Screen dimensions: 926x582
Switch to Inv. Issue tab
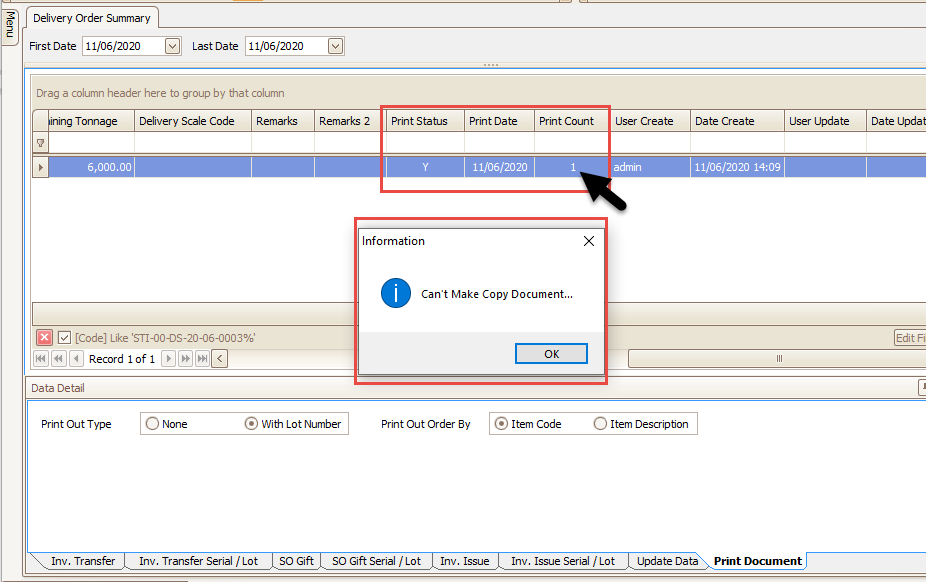[x=465, y=561]
